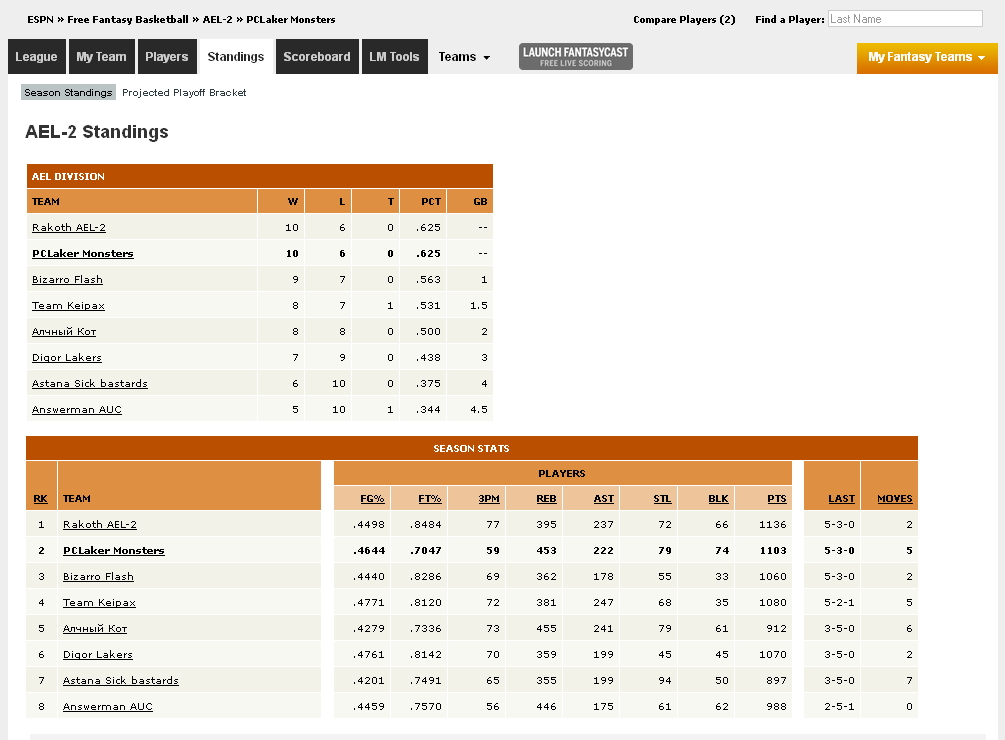
Task: Sort season stats by FT%
Action: point(429,498)
